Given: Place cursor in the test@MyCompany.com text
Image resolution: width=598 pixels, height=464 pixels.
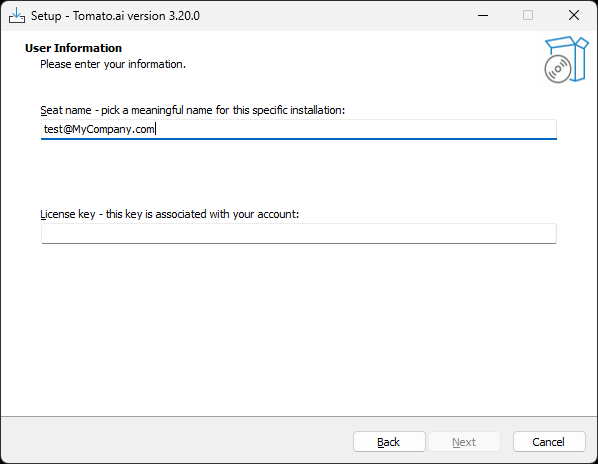Looking at the screenshot, I should [99, 129].
